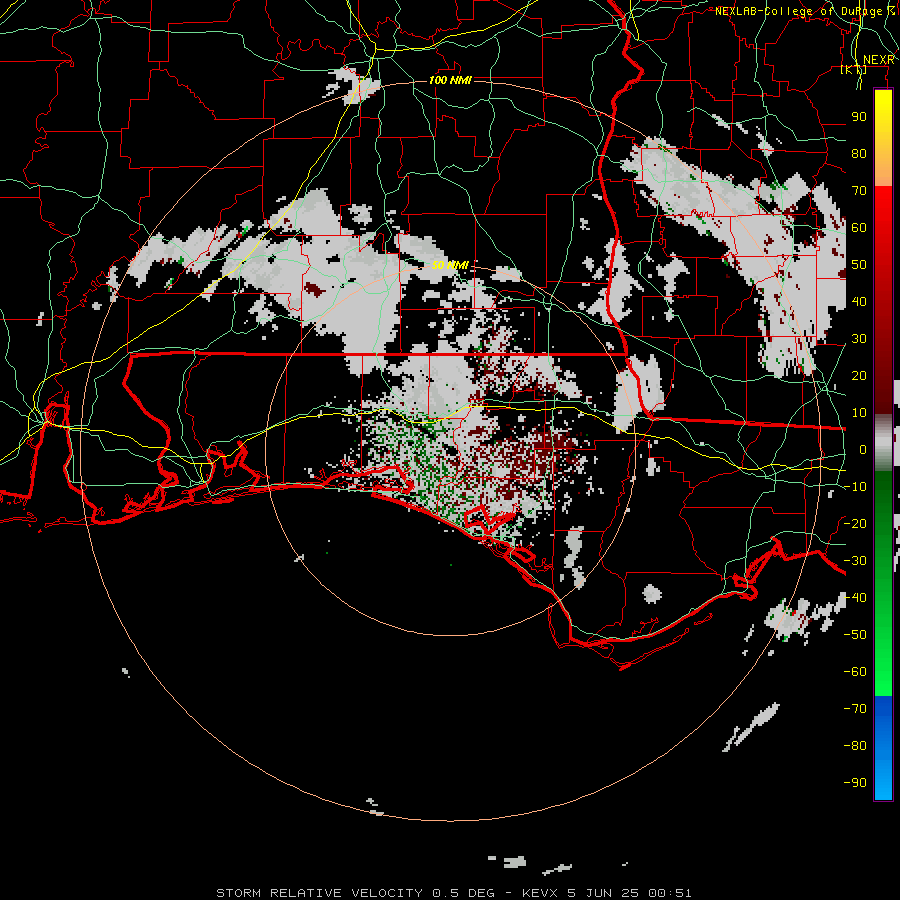Click the -50 value on velocity scale
The height and width of the screenshot is (900, 900).
[x=855, y=635]
